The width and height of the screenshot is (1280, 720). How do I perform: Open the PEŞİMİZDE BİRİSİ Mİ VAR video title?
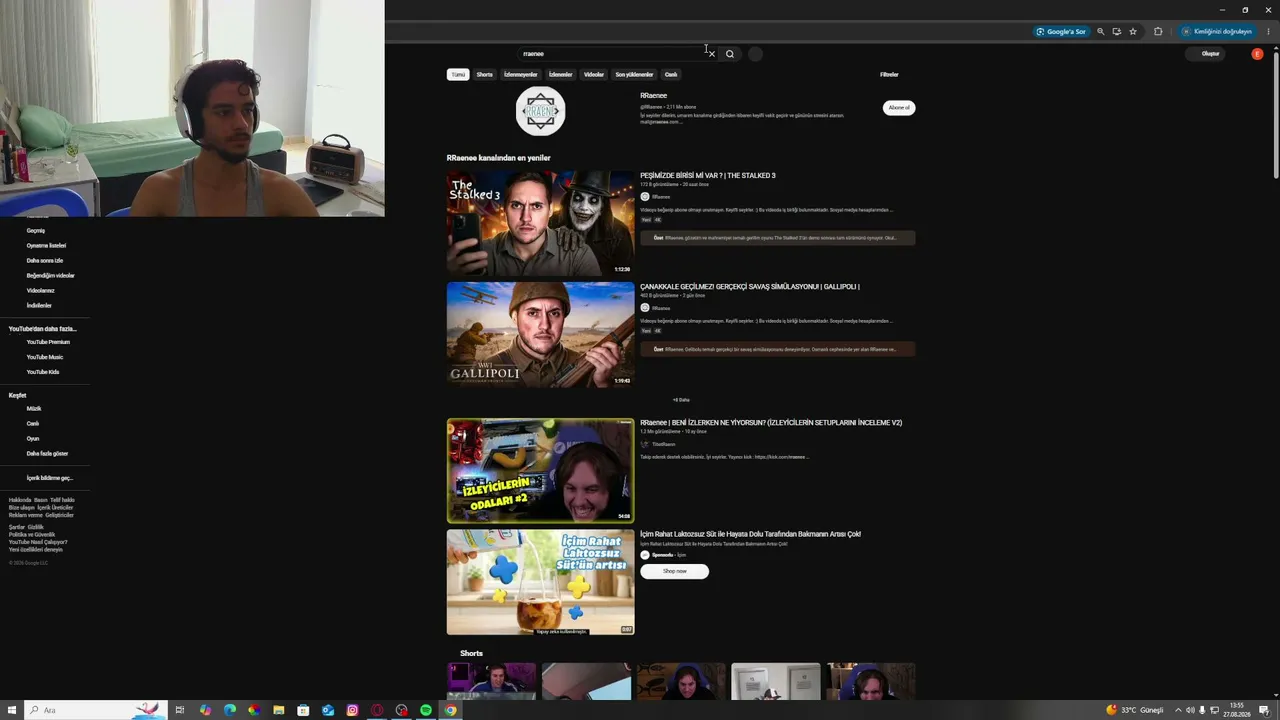pos(708,176)
